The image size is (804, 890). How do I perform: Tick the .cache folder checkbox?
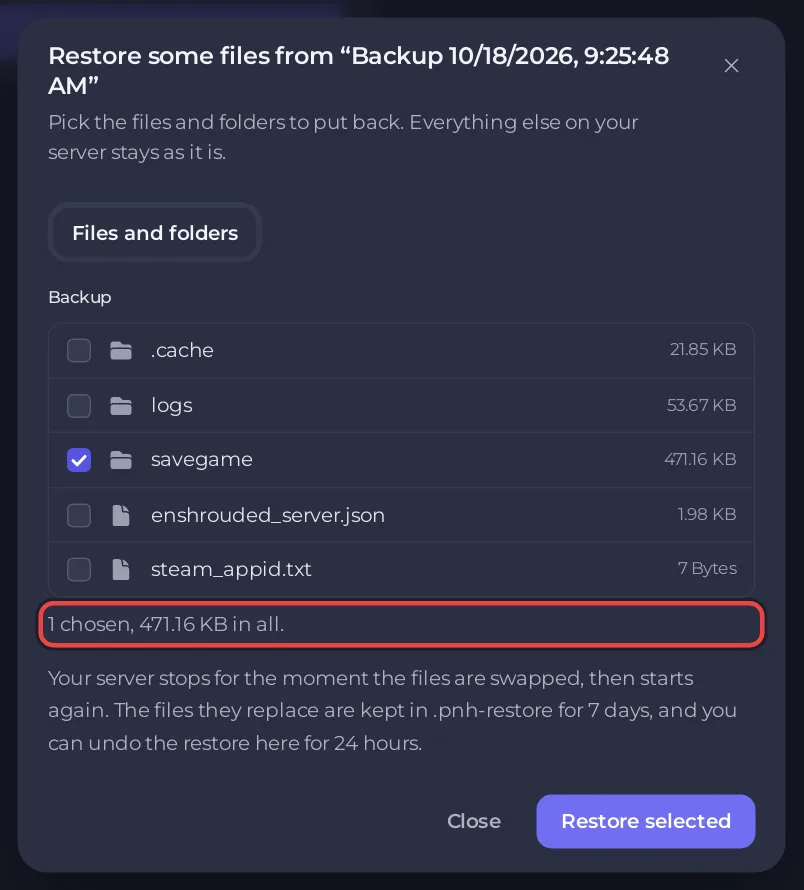coord(79,350)
